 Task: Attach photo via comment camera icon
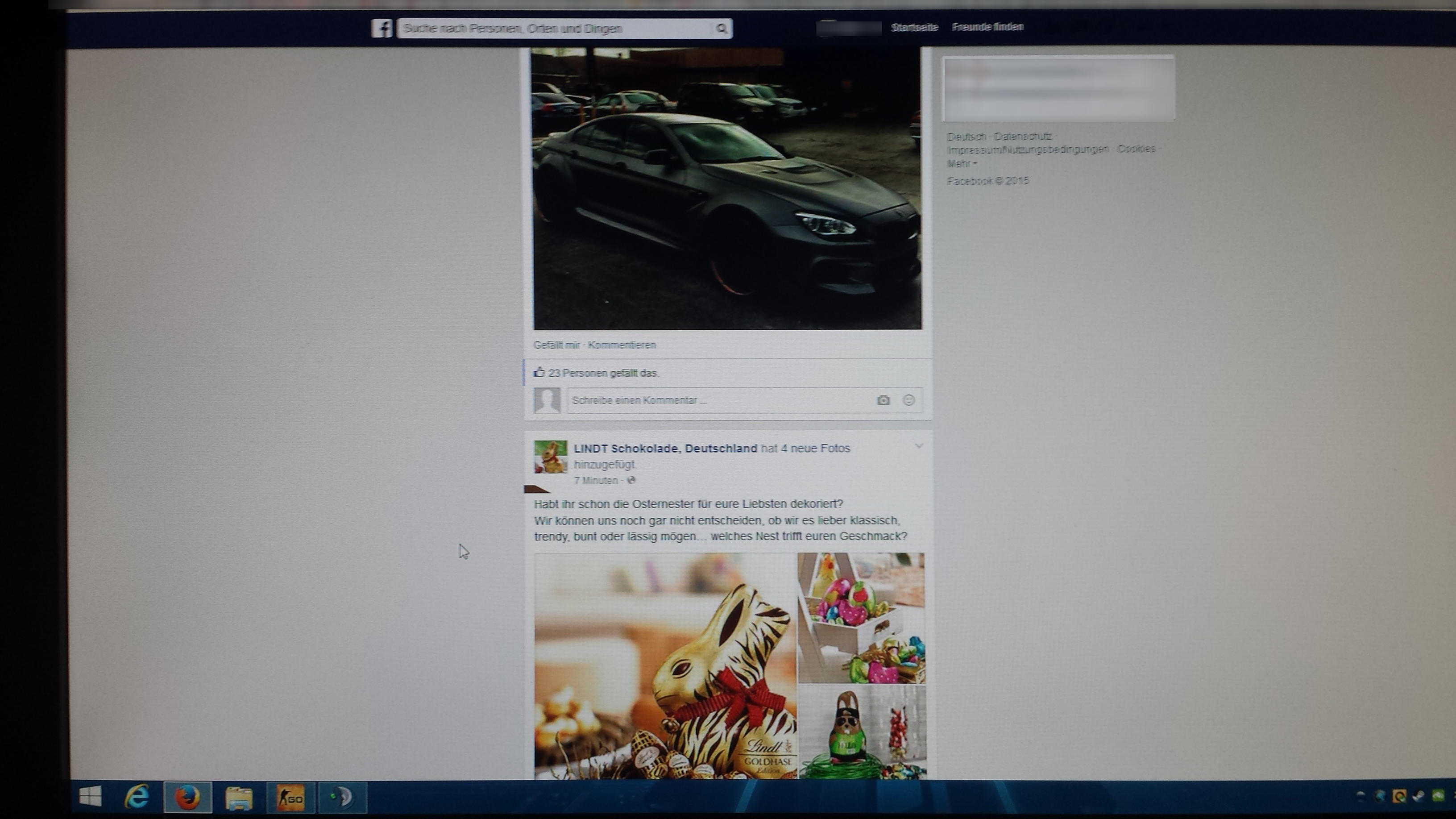pos(883,401)
